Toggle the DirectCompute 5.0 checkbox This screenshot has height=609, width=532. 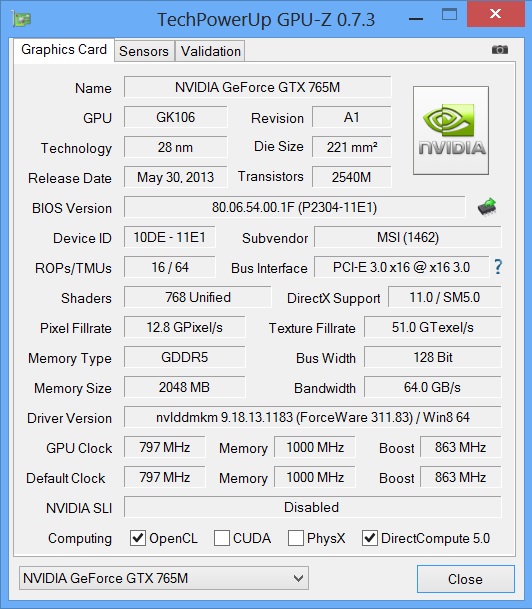(369, 538)
